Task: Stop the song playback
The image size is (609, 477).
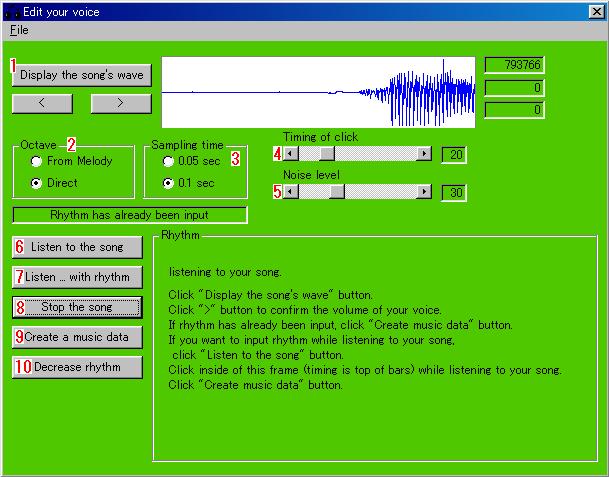Action: point(77,307)
